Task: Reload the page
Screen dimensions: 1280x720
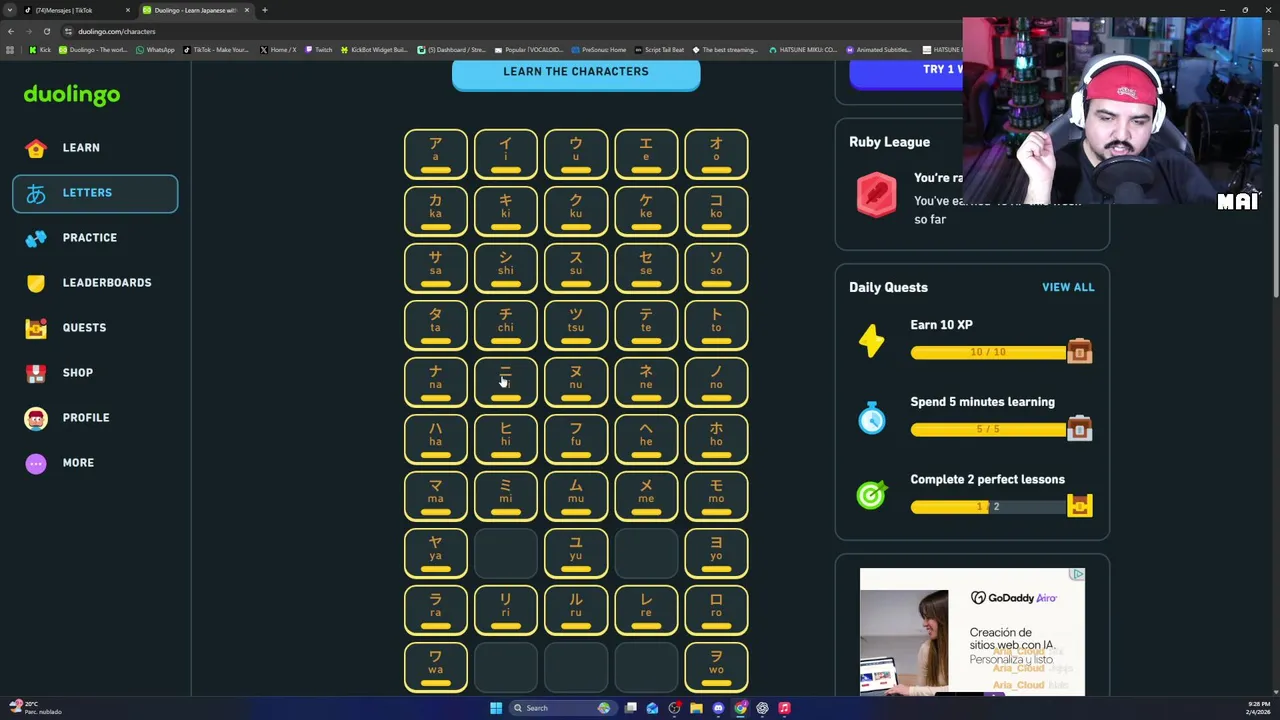Action: (x=46, y=31)
